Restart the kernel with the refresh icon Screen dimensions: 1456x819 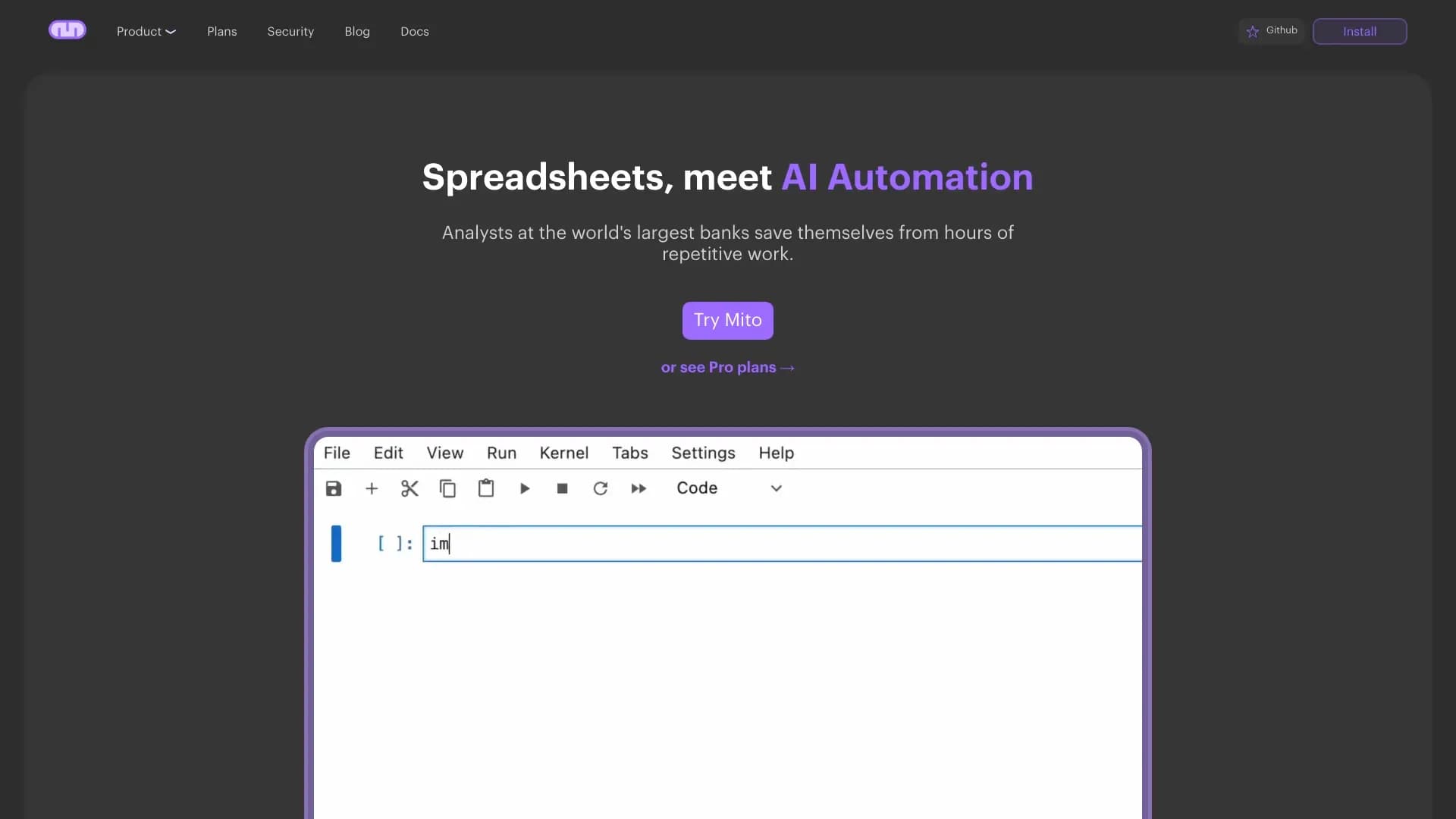(x=601, y=488)
